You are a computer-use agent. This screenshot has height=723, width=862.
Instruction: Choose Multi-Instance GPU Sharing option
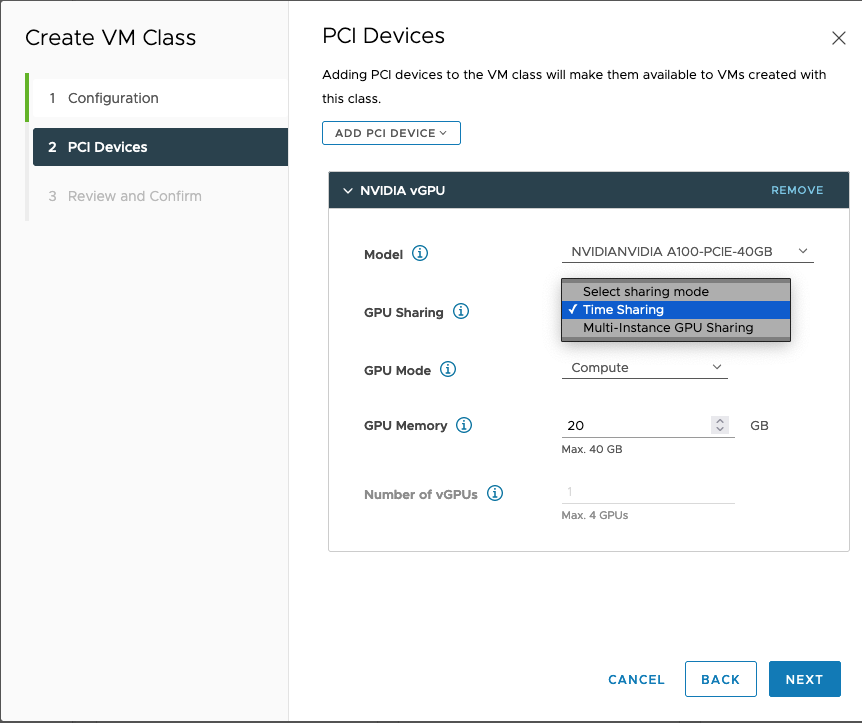668,328
